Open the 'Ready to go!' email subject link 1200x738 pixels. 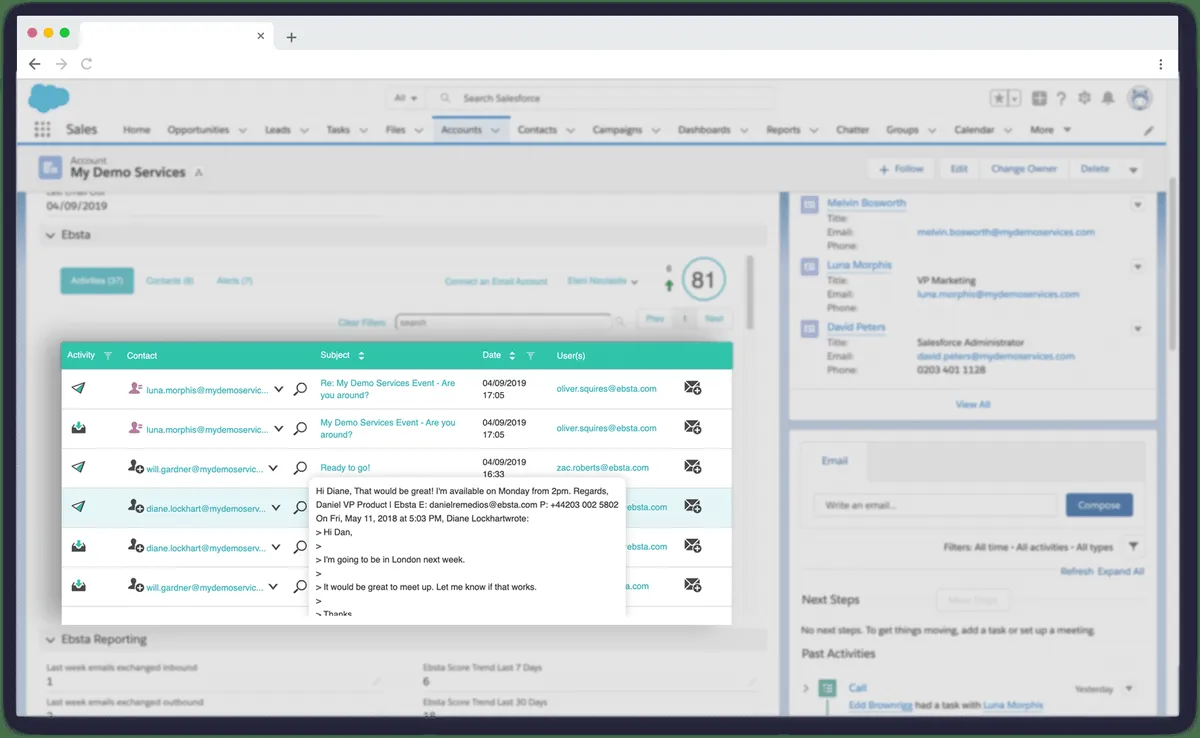coord(345,467)
